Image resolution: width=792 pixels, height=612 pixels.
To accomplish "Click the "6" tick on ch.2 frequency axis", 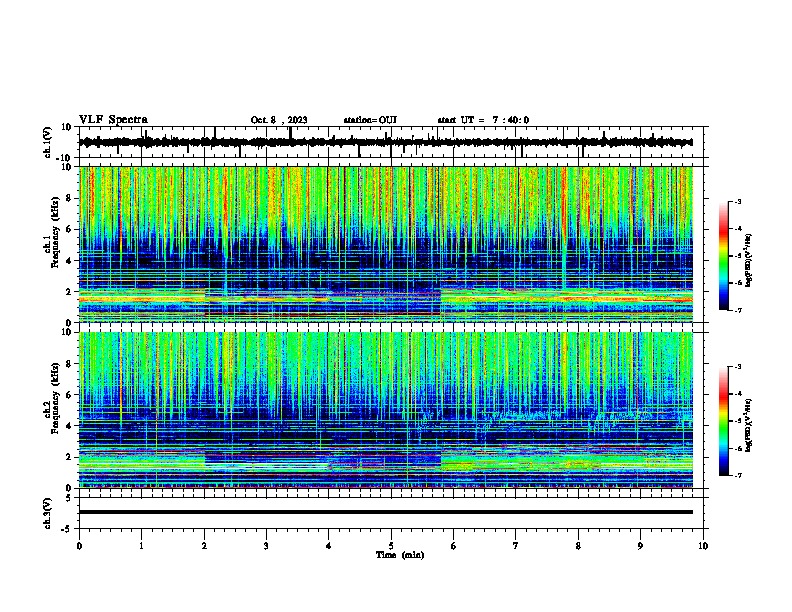I will pyautogui.click(x=69, y=395).
